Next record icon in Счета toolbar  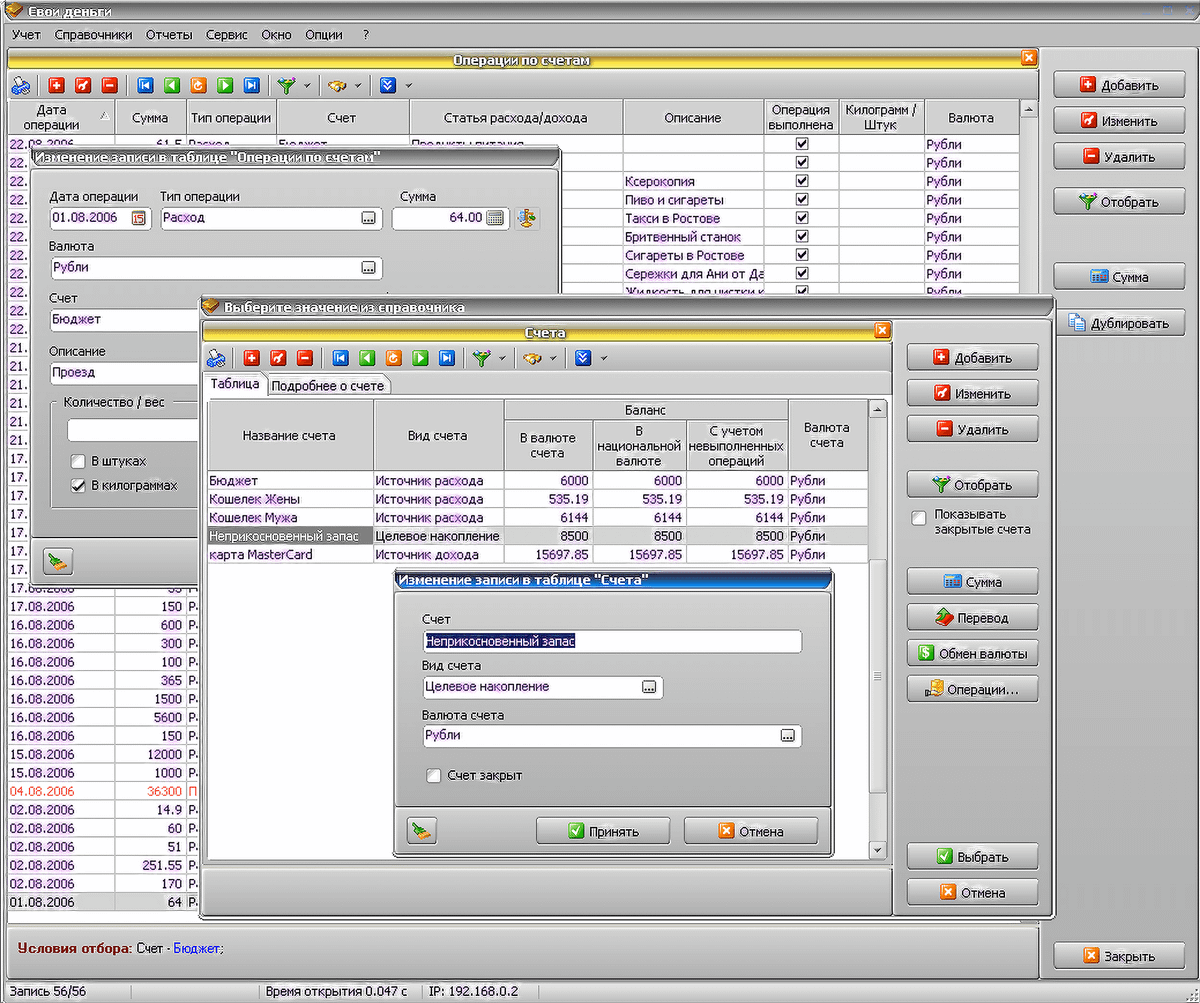click(x=420, y=358)
